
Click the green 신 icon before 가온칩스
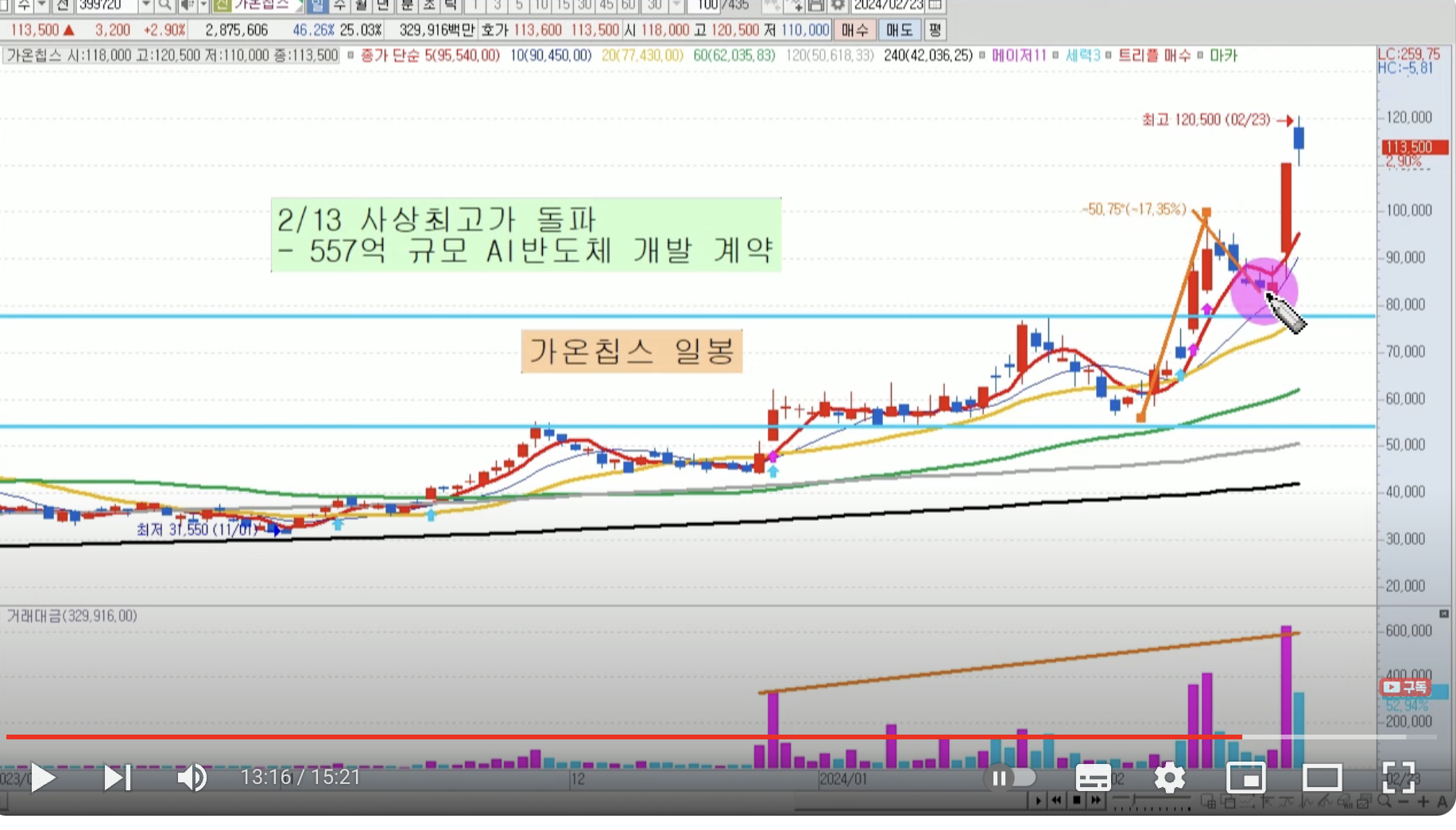click(x=223, y=6)
